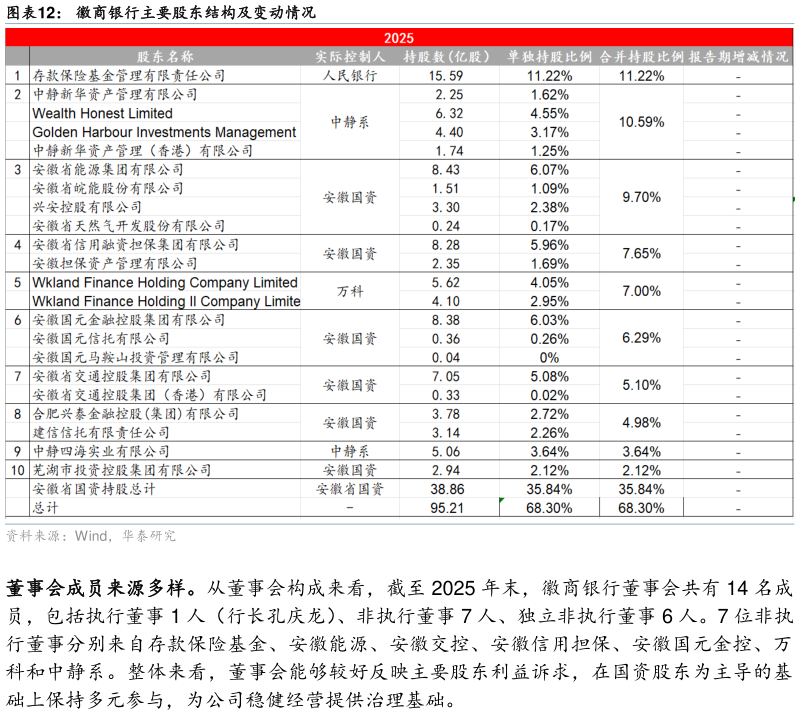Click 中静新华资产管理有限公司 row name
Screen dimensions: 800x715
click(x=115, y=94)
